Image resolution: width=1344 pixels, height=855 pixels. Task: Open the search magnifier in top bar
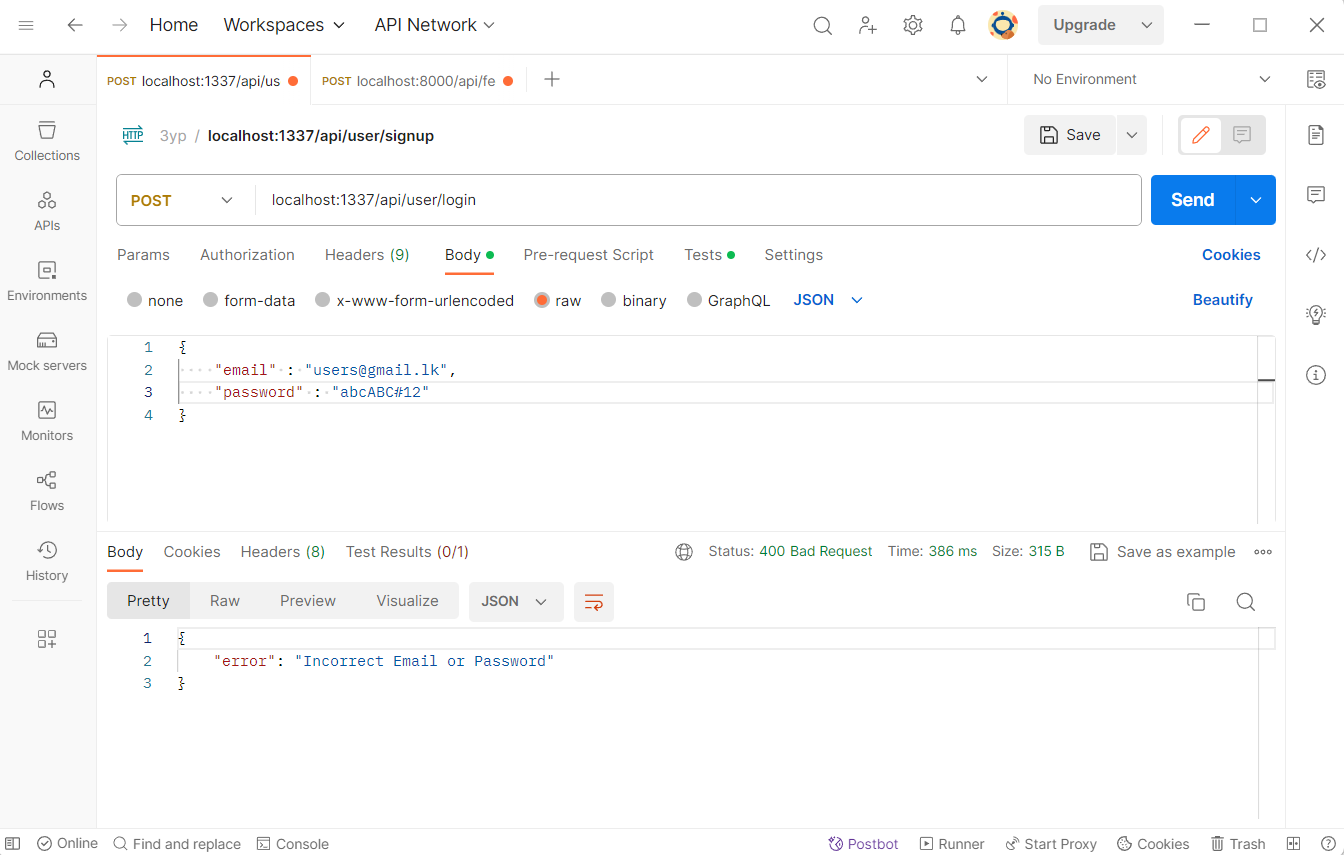pyautogui.click(x=822, y=26)
